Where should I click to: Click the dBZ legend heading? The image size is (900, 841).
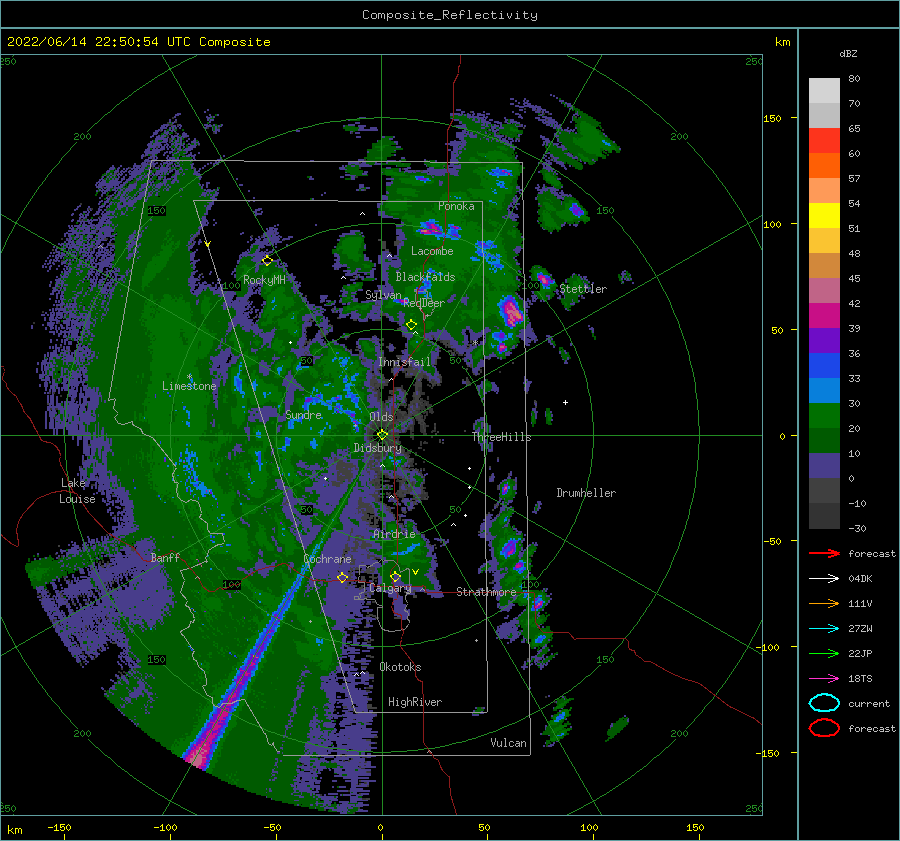[x=848, y=54]
